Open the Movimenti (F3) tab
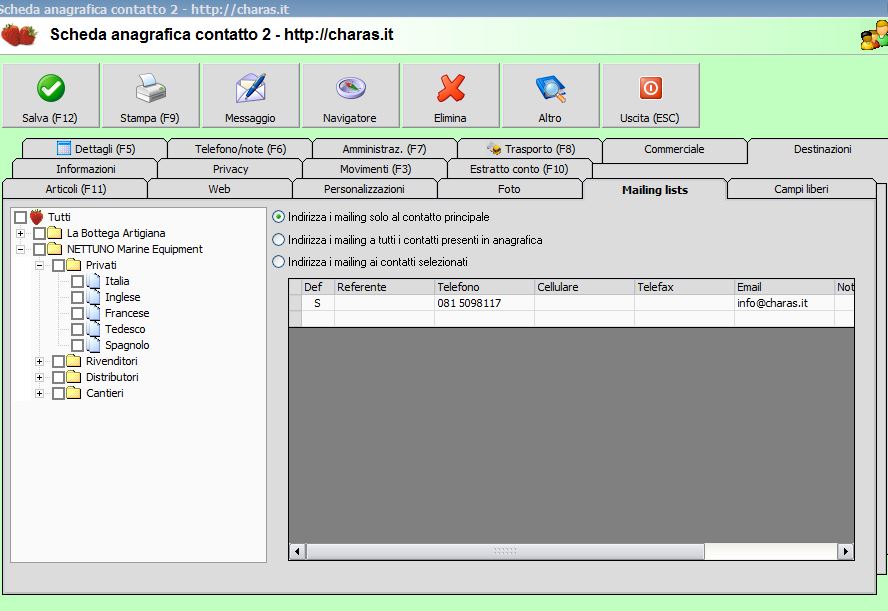The image size is (888, 611). coord(375,169)
